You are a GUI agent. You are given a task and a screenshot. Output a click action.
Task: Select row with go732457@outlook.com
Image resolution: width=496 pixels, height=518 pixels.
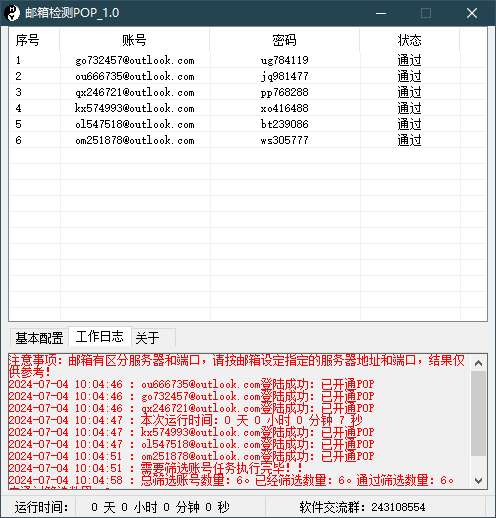pos(248,60)
